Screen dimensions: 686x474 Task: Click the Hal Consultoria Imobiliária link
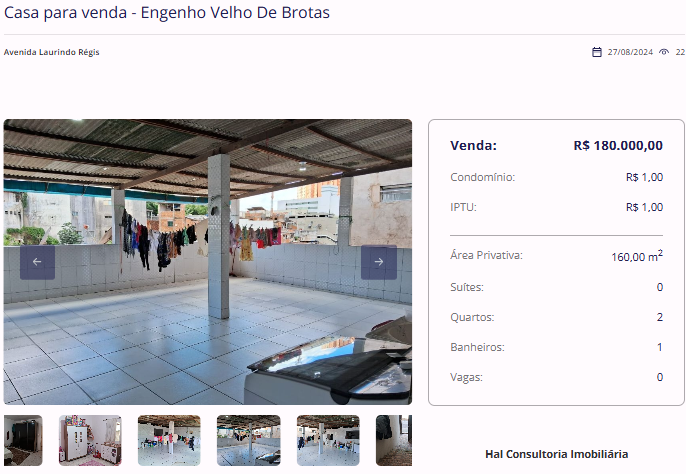click(x=556, y=454)
